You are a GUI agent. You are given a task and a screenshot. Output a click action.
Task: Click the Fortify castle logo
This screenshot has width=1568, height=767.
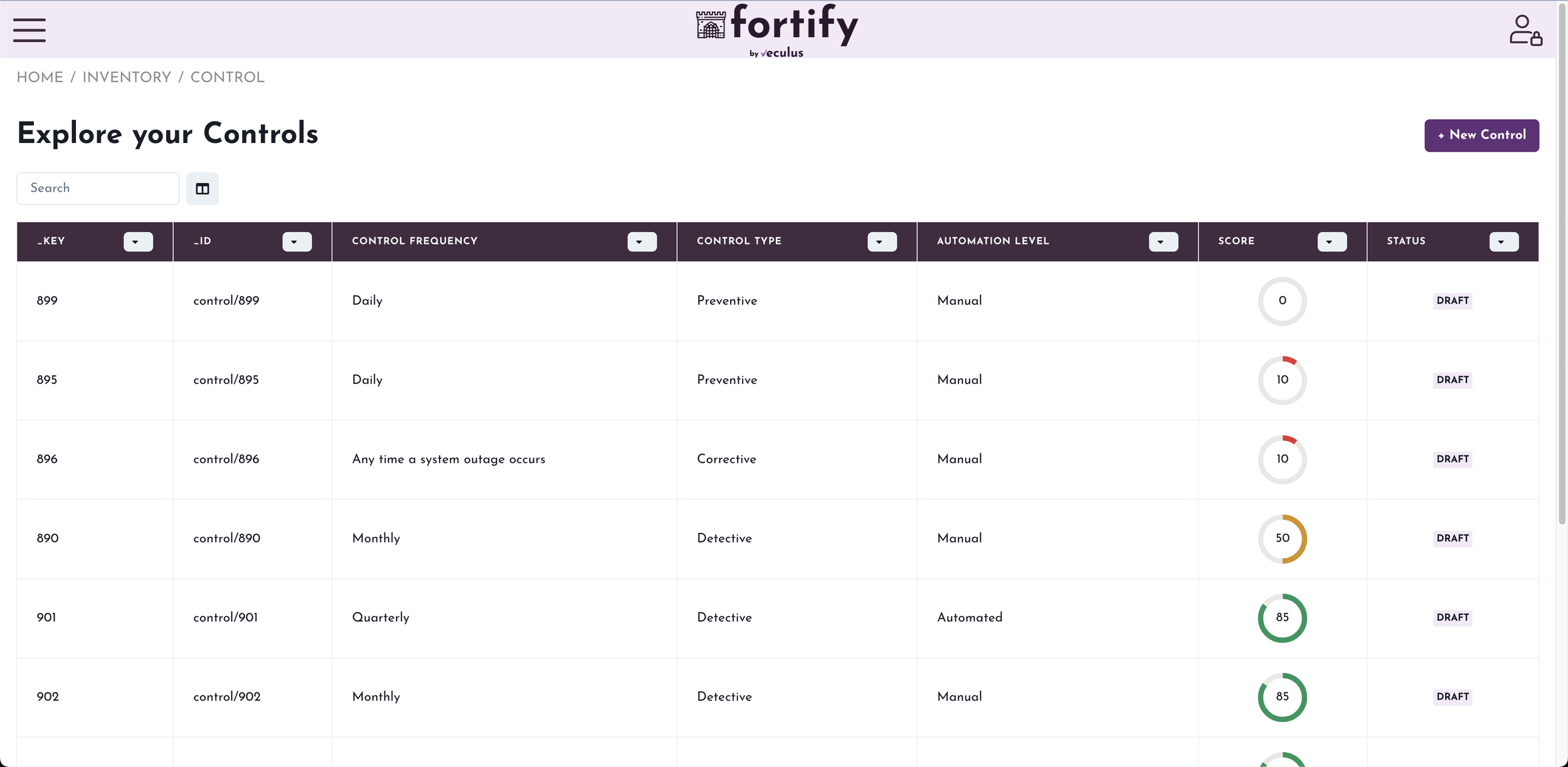pos(711,25)
